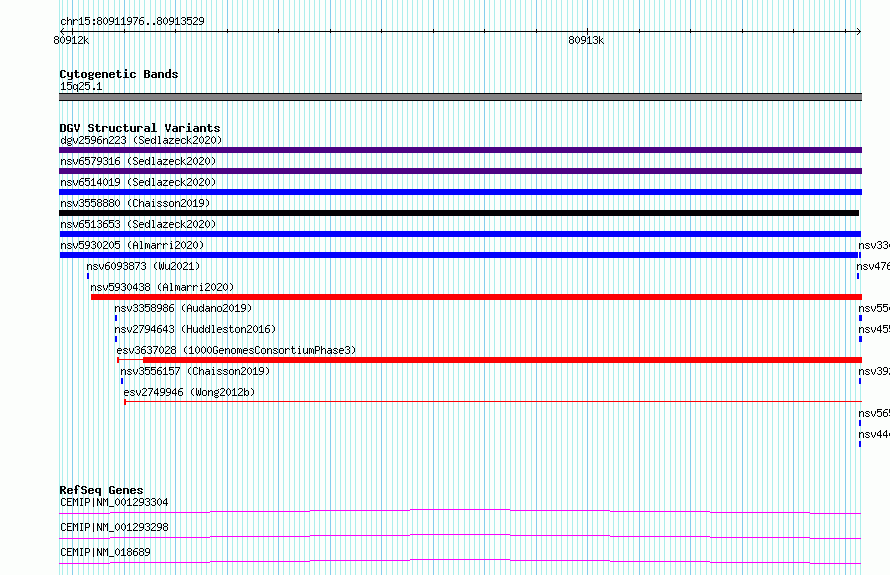This screenshot has height=575, width=890.
Task: Open the CEMIP|NM_018689 transcript label
Action: [x=105, y=552]
